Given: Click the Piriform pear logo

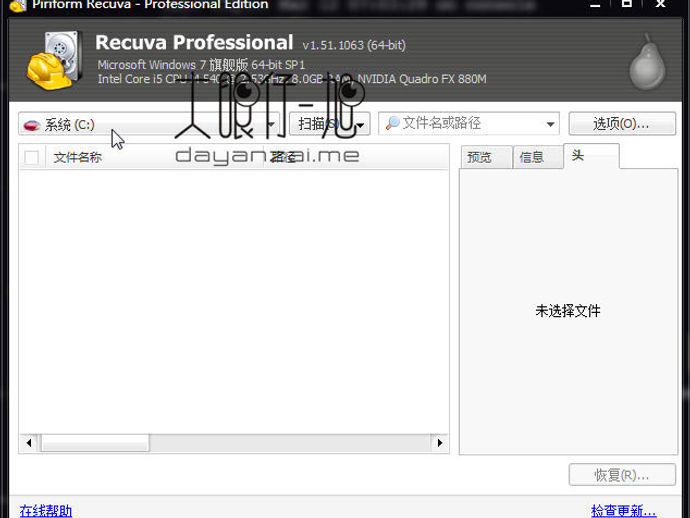Looking at the screenshot, I should pos(647,62).
